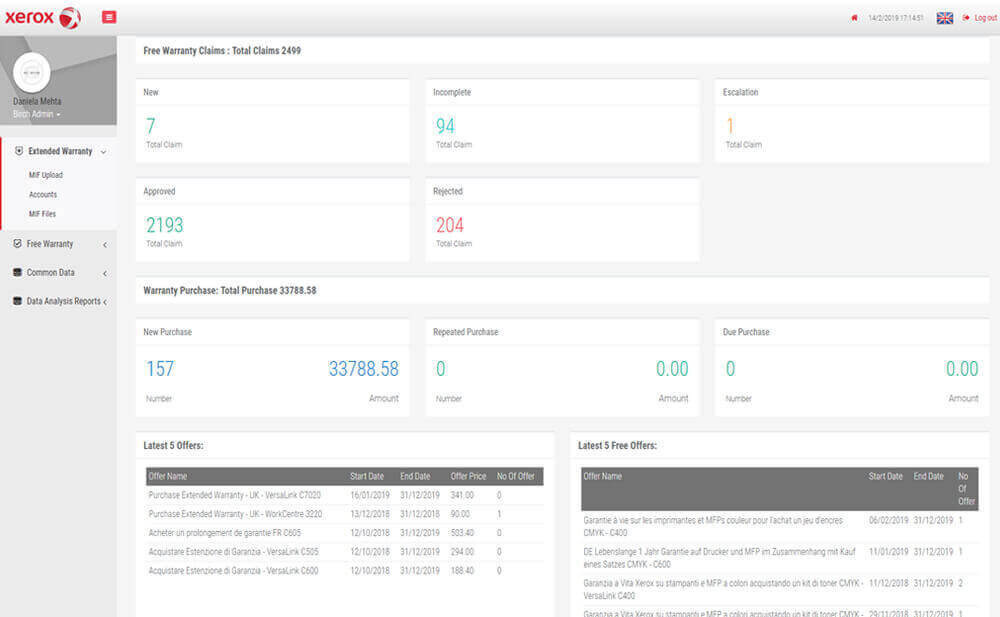Click Free Warranty Claims total header
1000x617 pixels.
(222, 50)
